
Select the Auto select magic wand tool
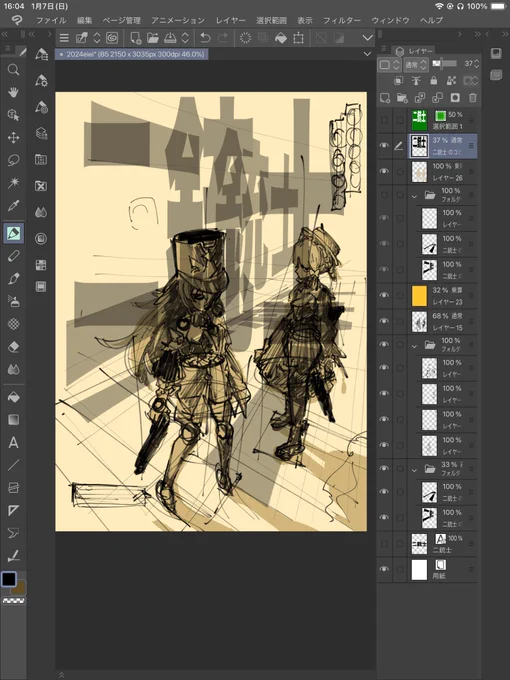click(13, 183)
